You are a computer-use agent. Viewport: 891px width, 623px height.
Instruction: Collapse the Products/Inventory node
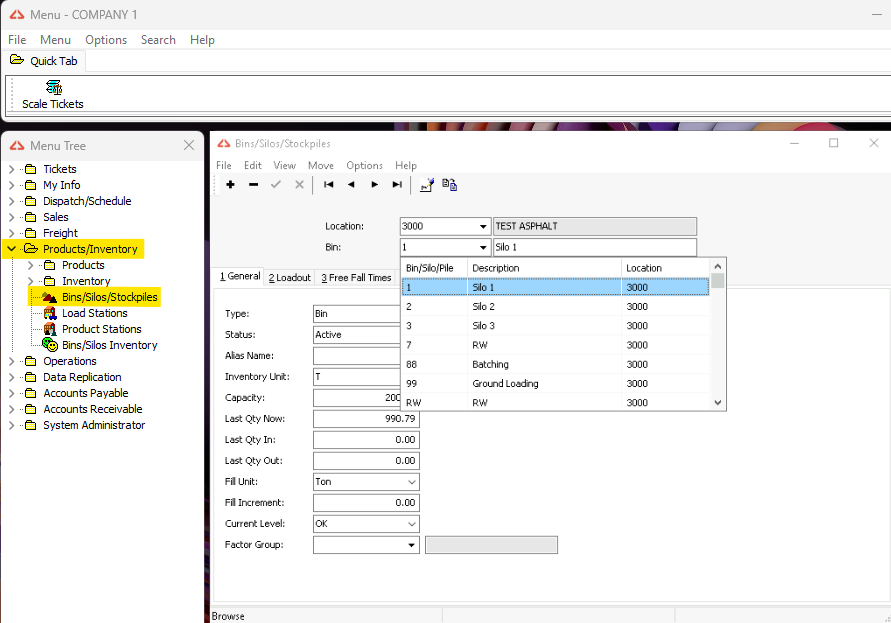[11, 249]
